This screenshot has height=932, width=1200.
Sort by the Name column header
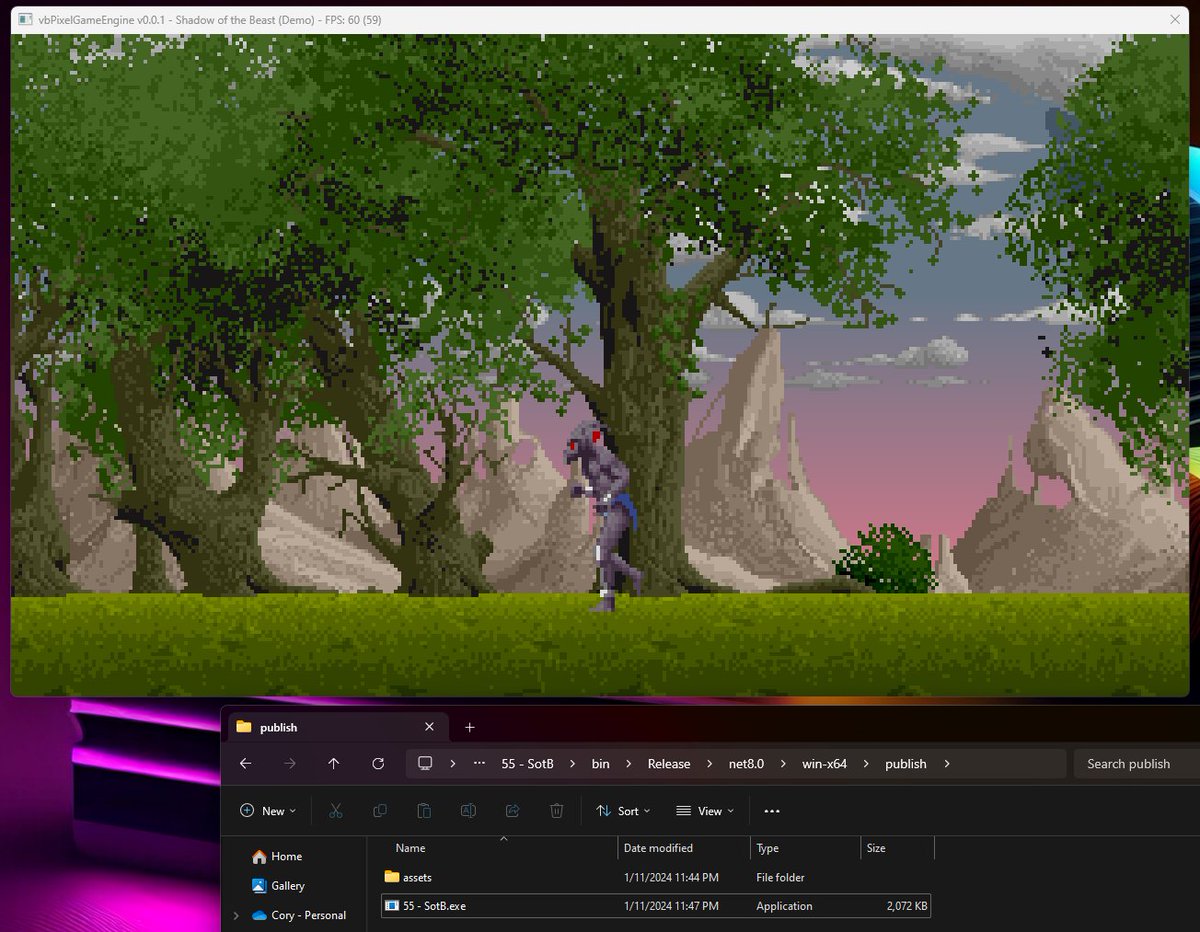coord(410,848)
